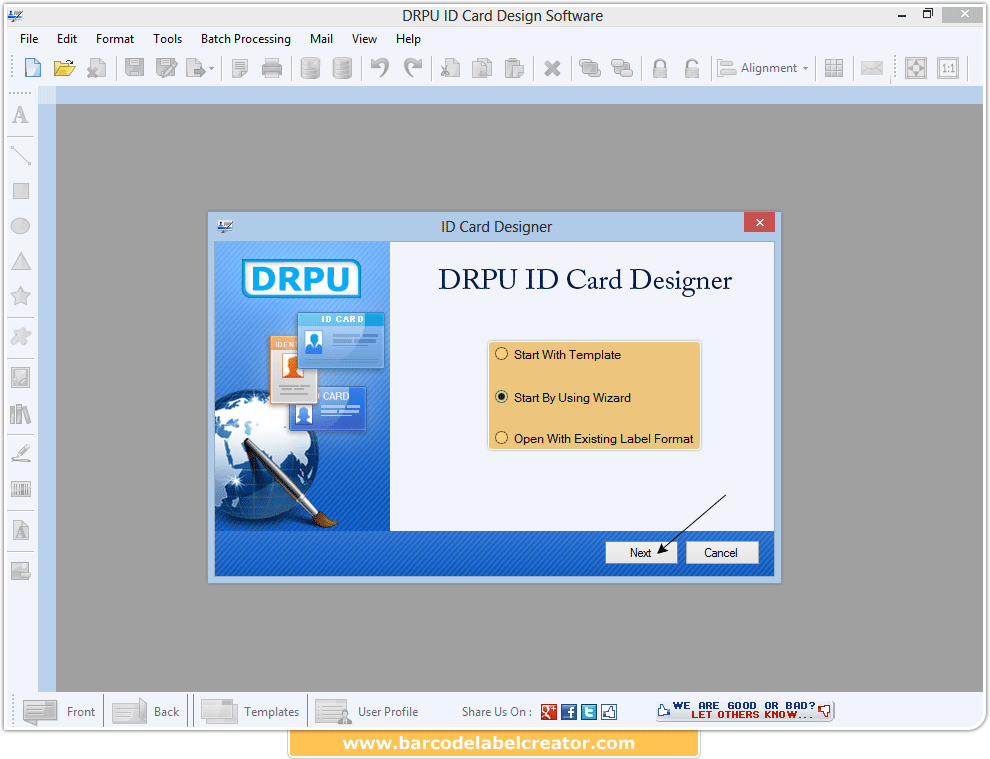The width and height of the screenshot is (990, 759).
Task: Share on Google Plus icon
Action: 549,712
